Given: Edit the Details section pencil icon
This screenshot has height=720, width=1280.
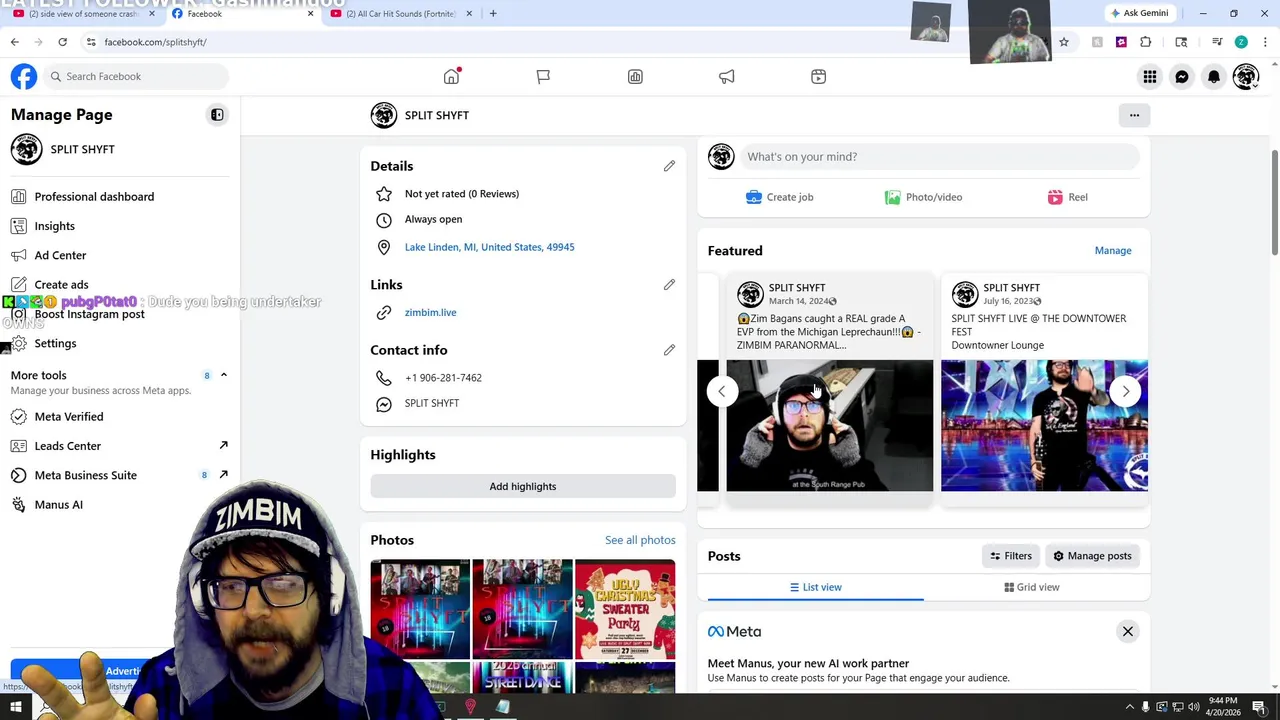Looking at the screenshot, I should (669, 166).
